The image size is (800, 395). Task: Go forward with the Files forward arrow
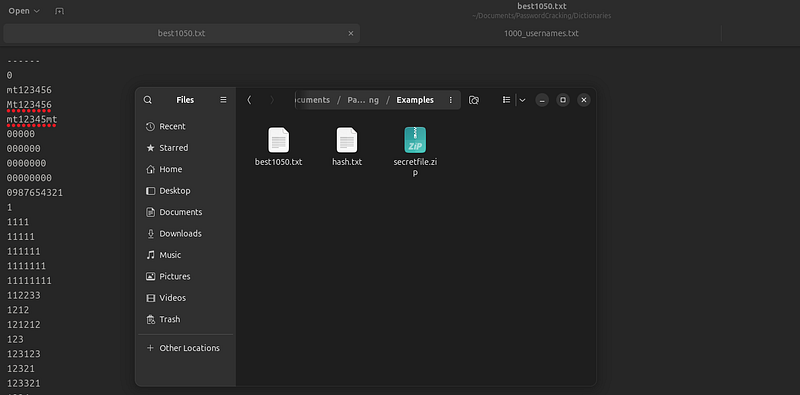click(x=272, y=100)
